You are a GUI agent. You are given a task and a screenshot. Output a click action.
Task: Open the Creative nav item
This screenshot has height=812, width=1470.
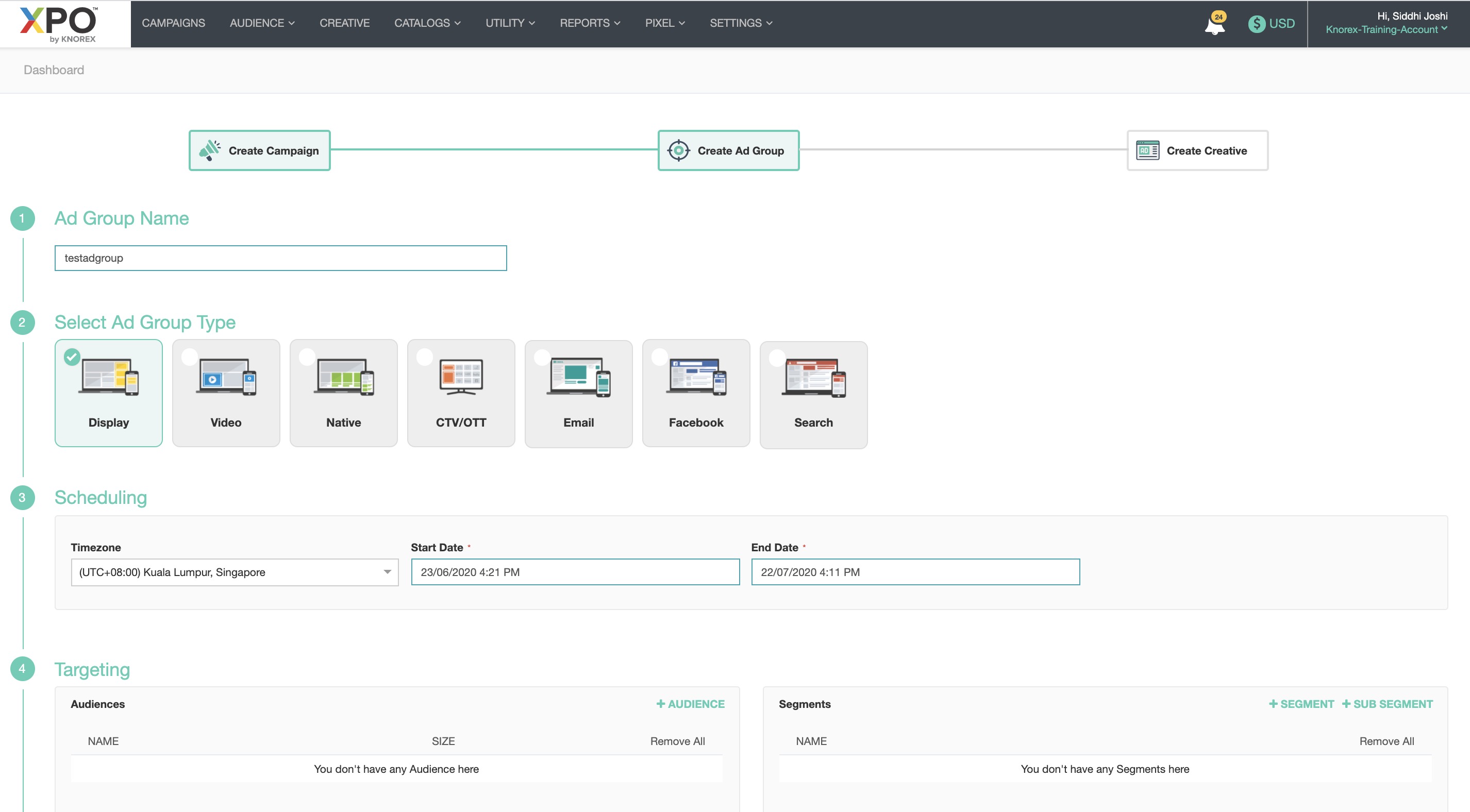point(344,23)
